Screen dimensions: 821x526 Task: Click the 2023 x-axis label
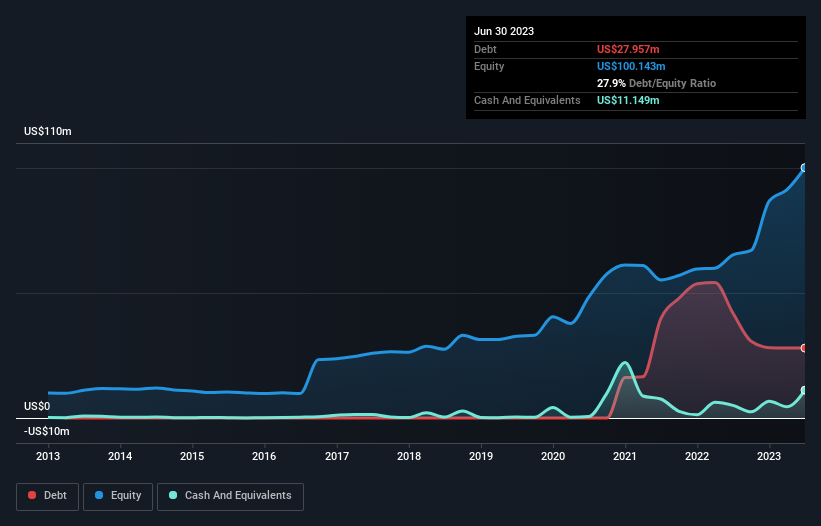click(x=769, y=456)
